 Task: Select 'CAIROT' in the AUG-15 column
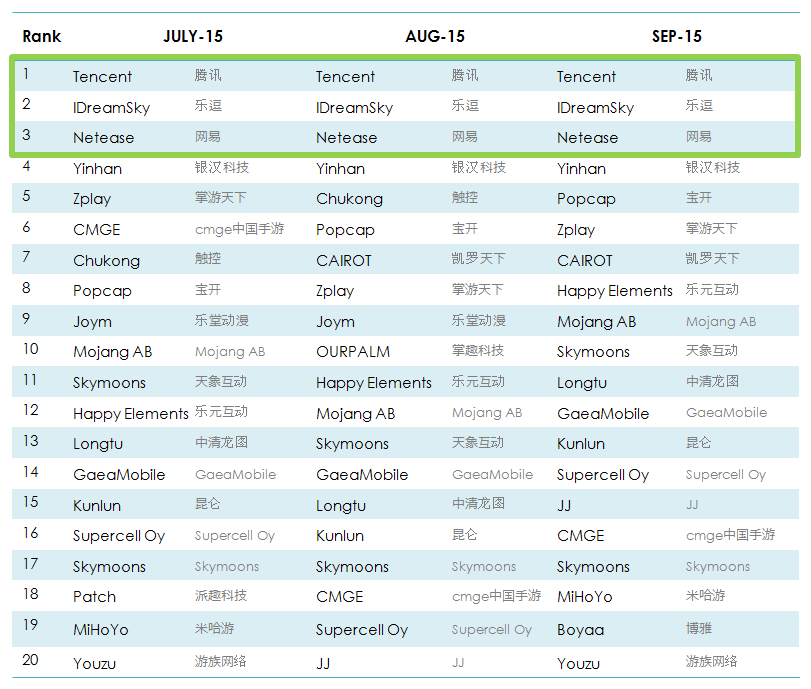click(x=344, y=261)
